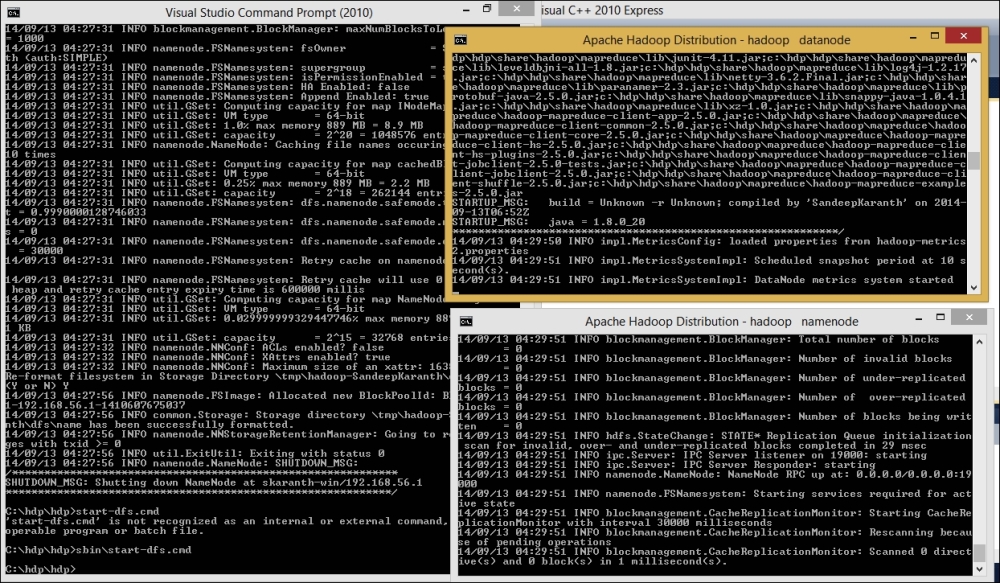The image size is (1000, 583).
Task: Click the 'Append Enabled: true' log line
Action: pos(217,96)
